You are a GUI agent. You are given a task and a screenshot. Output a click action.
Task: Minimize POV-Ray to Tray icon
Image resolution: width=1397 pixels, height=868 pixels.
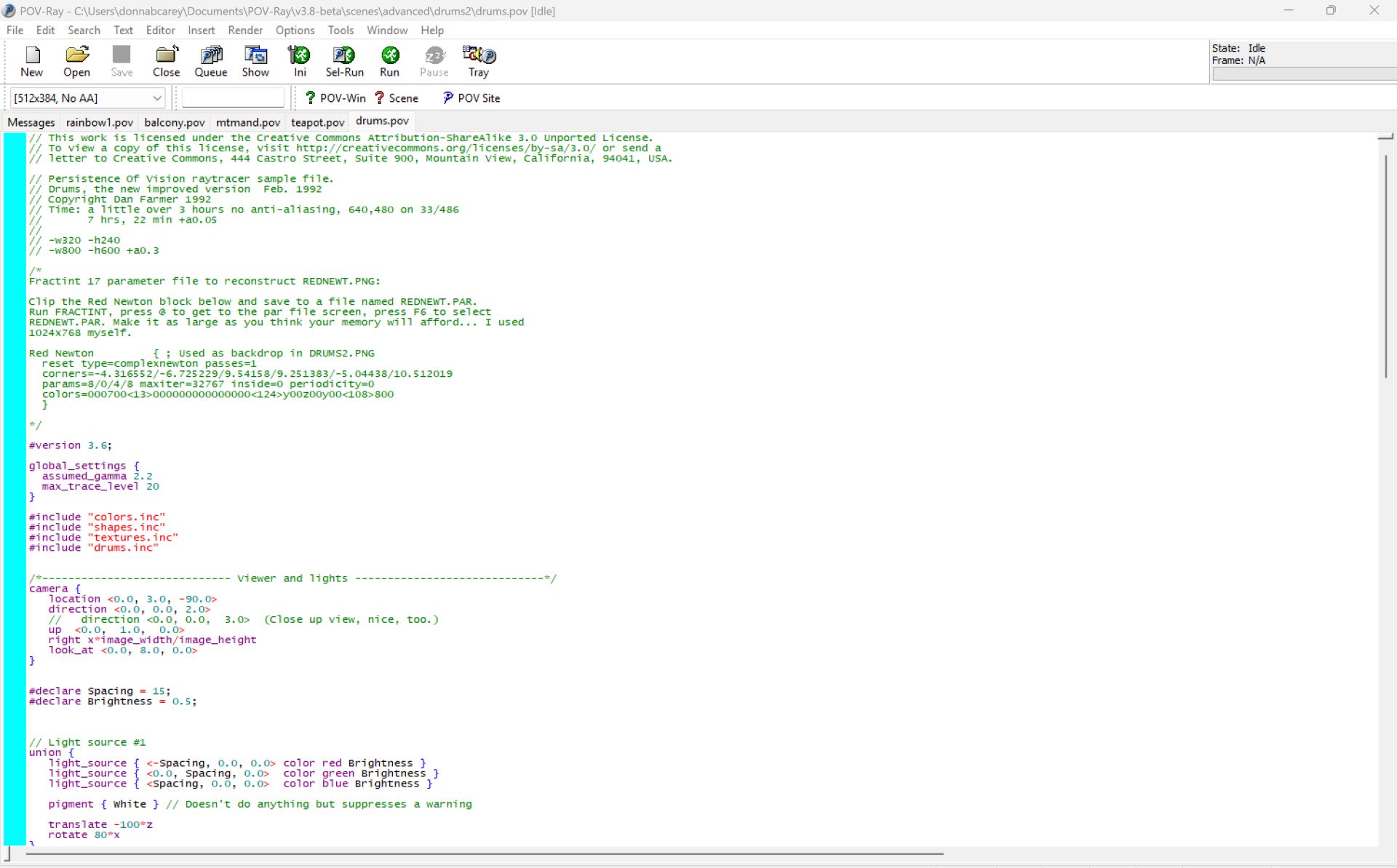[478, 61]
